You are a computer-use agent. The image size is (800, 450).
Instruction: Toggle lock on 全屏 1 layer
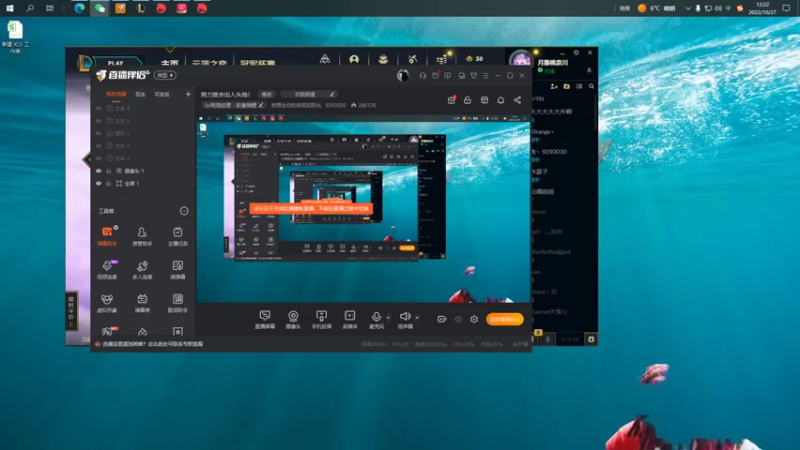(109, 183)
